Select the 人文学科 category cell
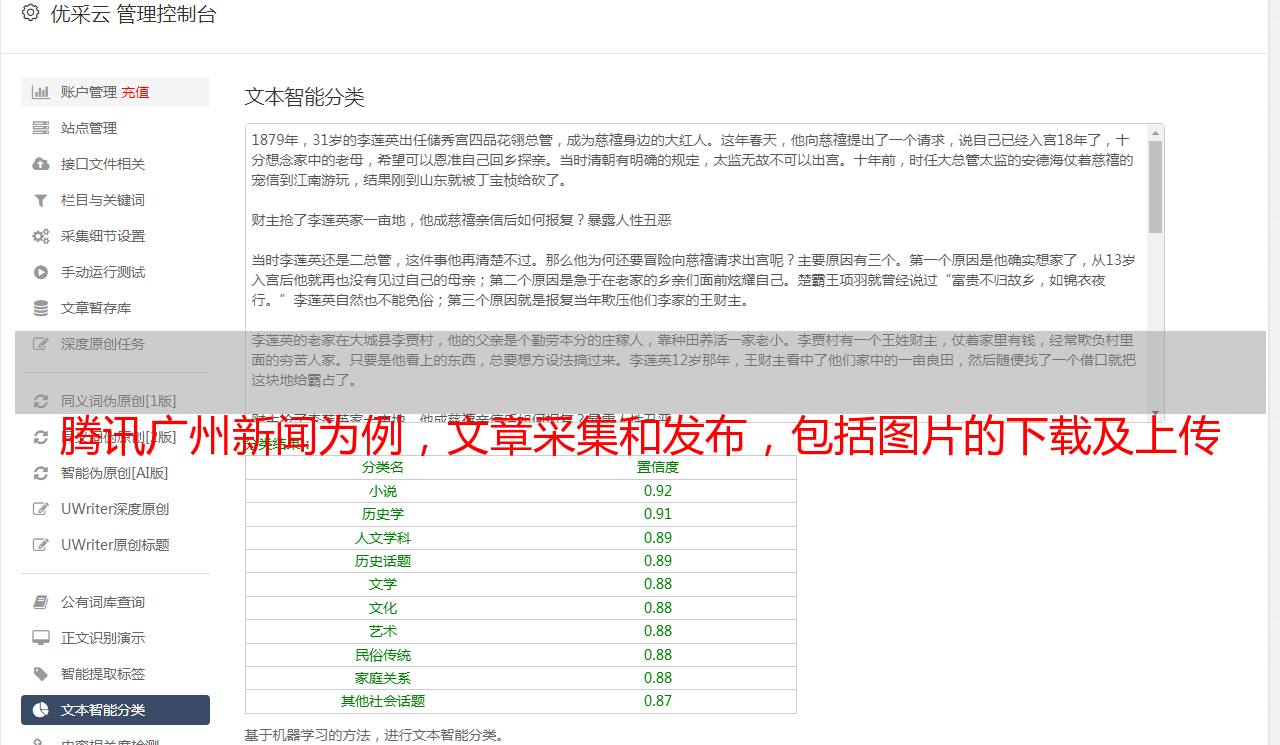The width and height of the screenshot is (1280, 745). [x=383, y=538]
